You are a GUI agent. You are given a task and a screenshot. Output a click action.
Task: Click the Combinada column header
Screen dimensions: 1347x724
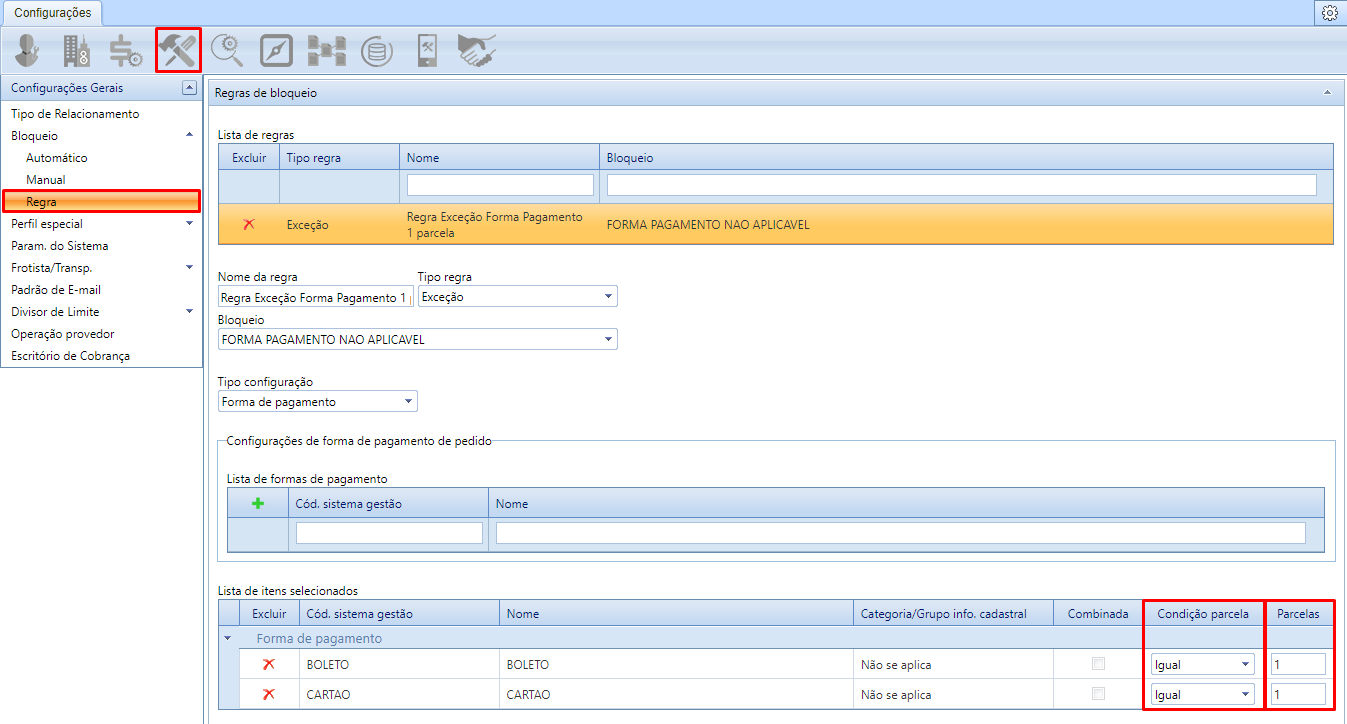[1098, 614]
